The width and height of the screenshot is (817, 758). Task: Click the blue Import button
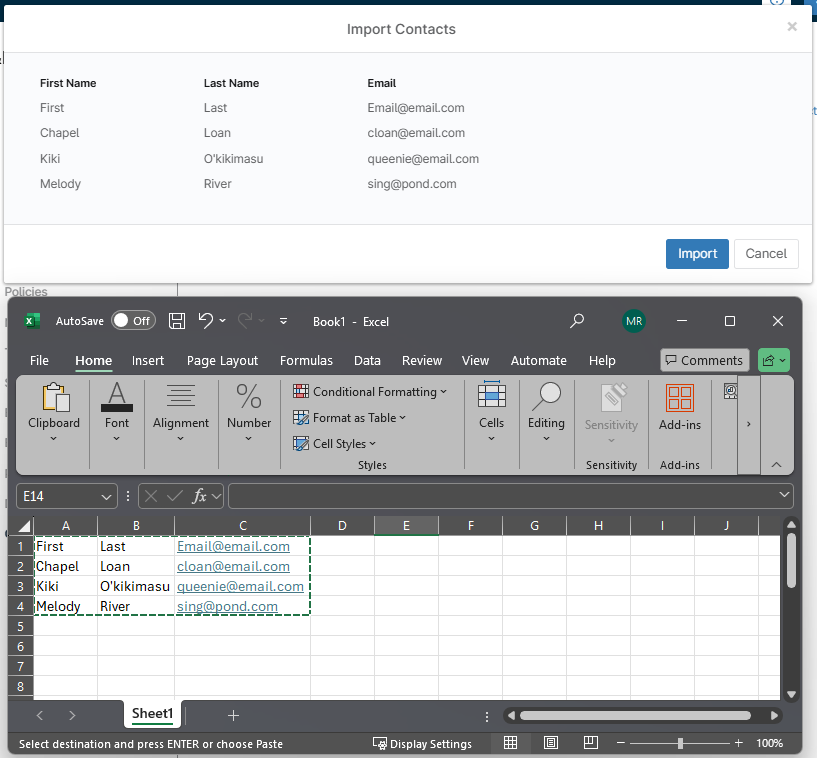tap(697, 254)
